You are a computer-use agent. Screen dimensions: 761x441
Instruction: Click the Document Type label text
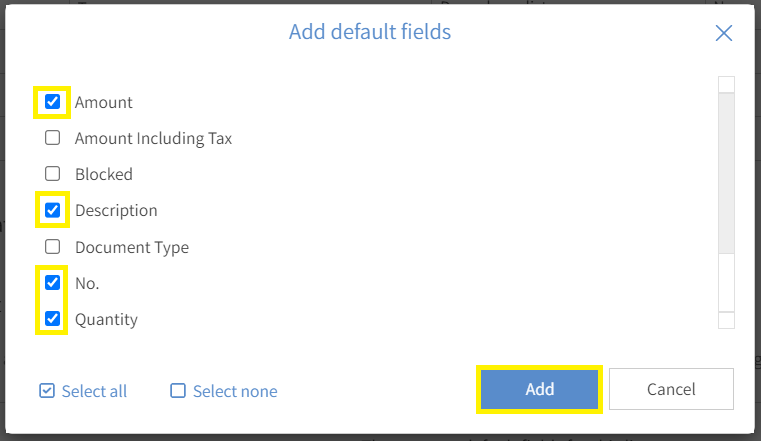(x=132, y=247)
